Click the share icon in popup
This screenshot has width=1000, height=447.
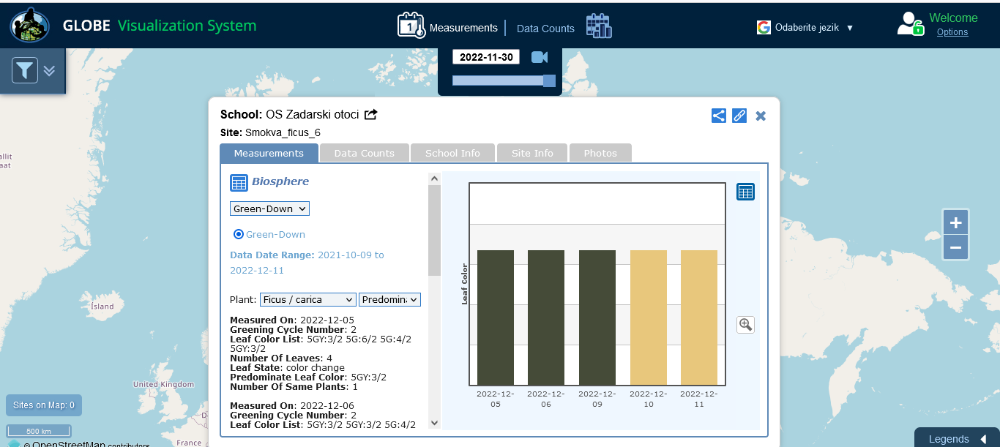718,115
